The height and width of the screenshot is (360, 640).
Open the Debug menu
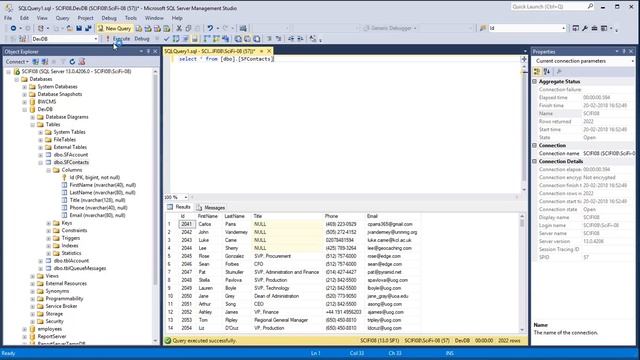click(x=109, y=18)
